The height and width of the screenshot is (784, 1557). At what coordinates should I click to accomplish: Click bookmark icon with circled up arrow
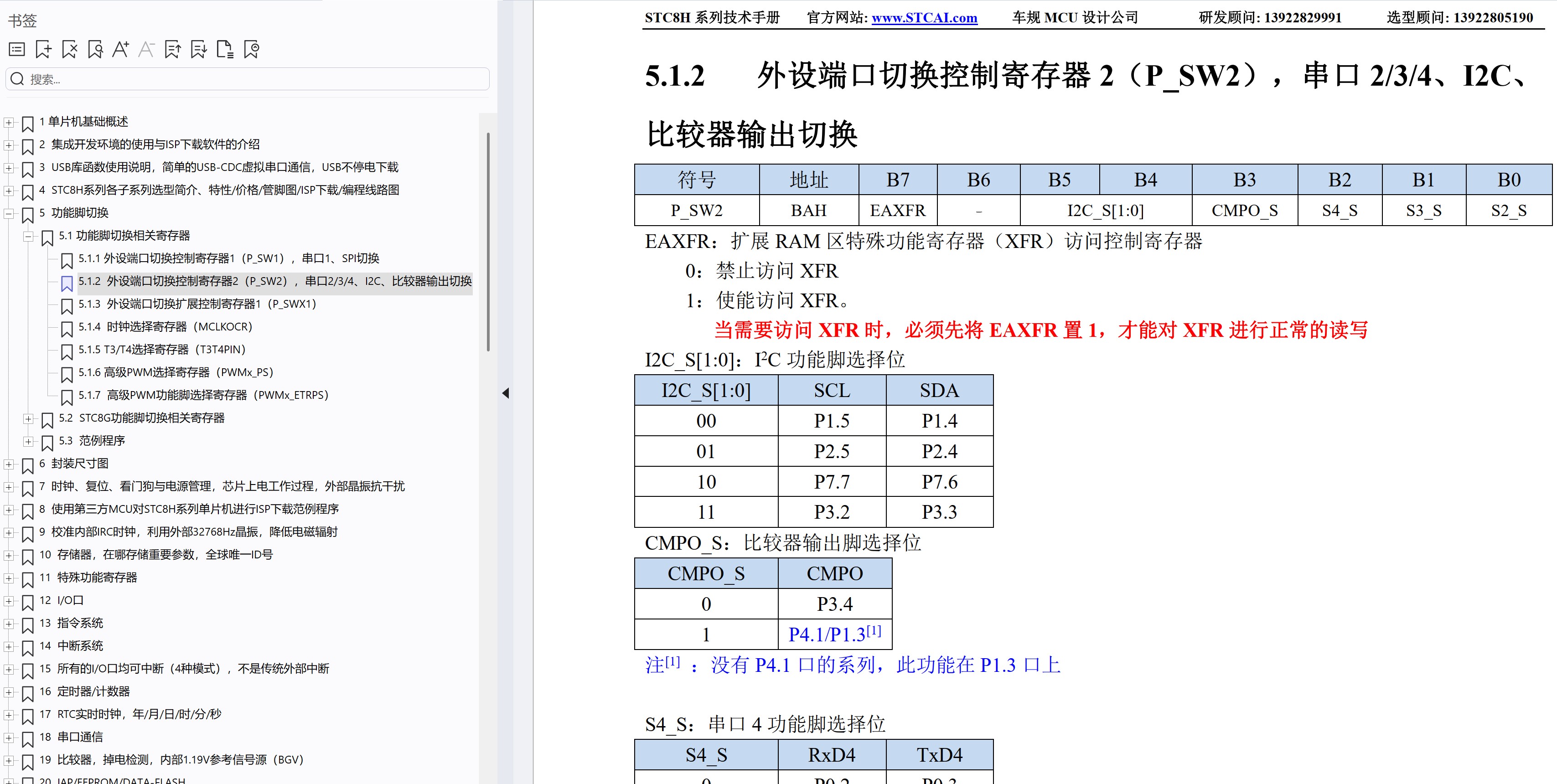pos(251,49)
